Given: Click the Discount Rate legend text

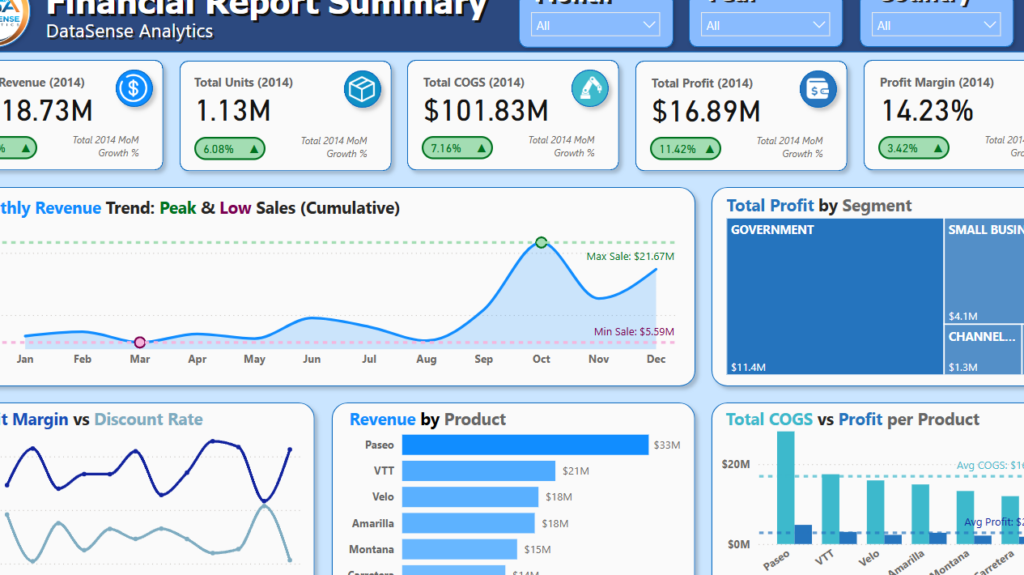Looking at the screenshot, I should [x=148, y=419].
